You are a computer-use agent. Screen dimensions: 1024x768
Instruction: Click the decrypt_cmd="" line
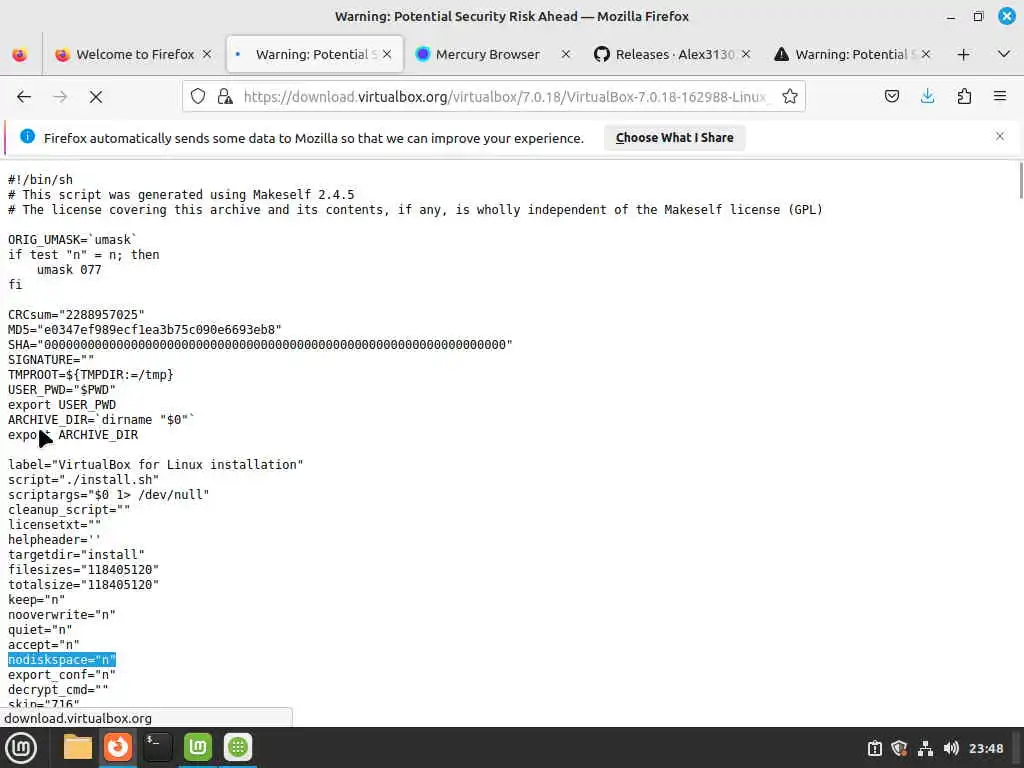coord(58,690)
